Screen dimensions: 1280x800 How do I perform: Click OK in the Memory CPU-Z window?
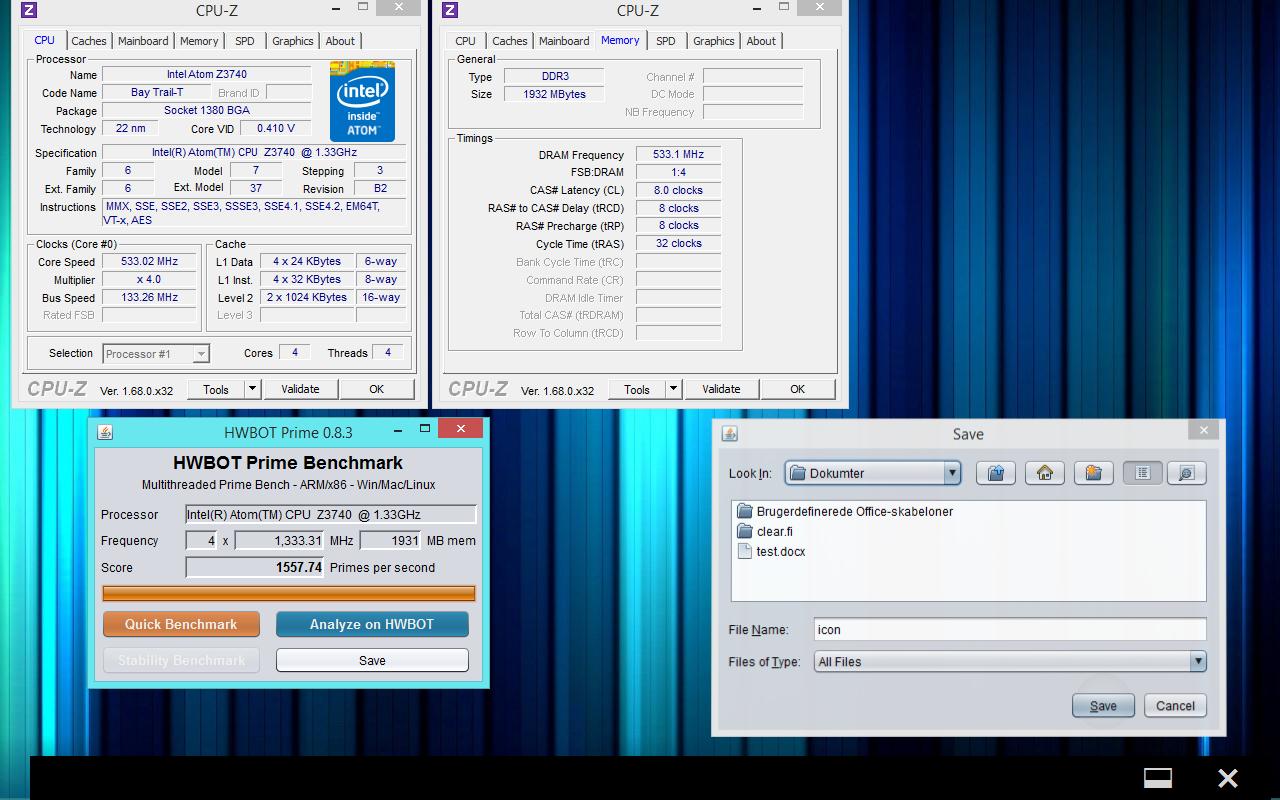797,389
